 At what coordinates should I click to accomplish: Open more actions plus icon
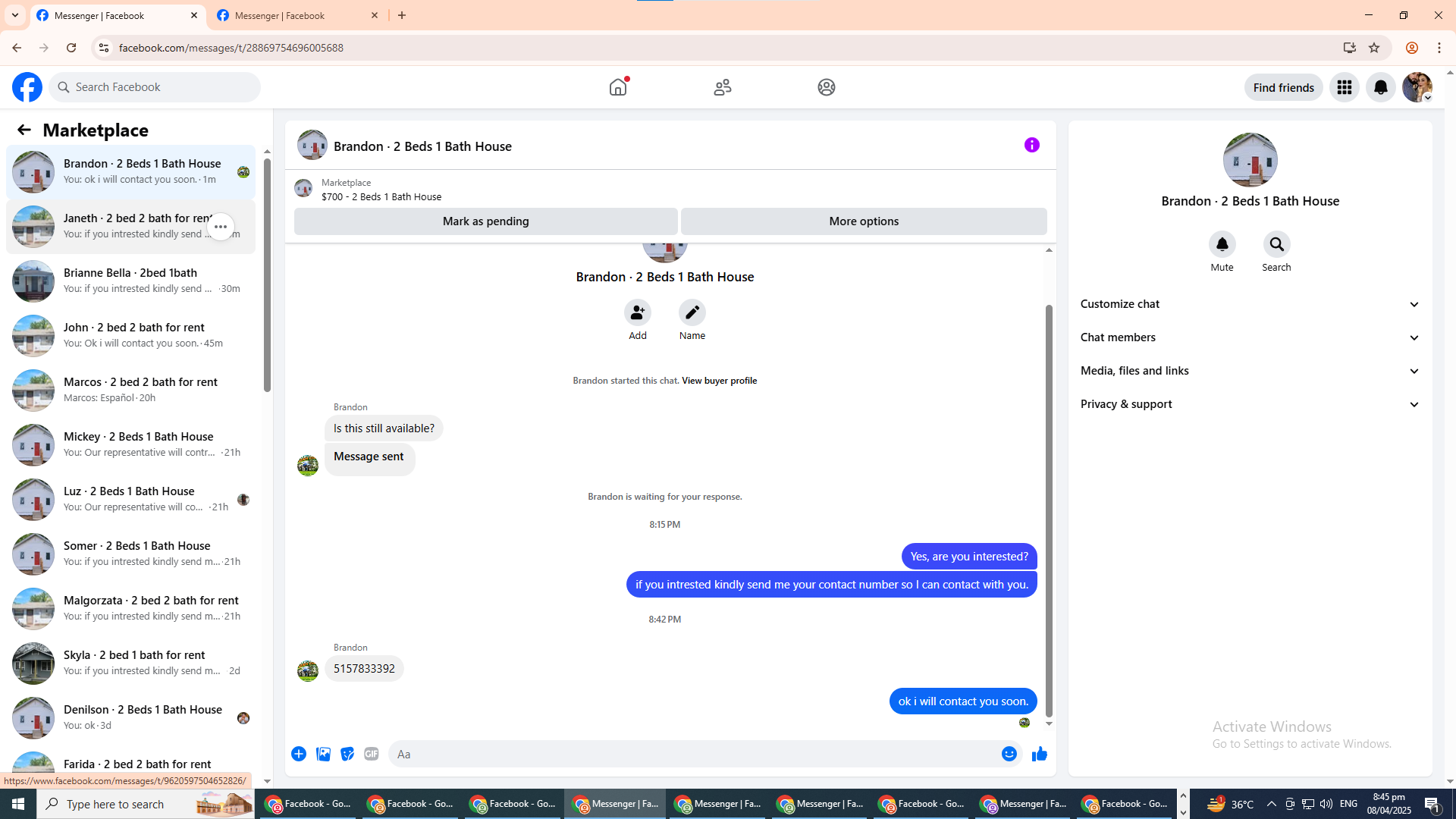point(299,754)
